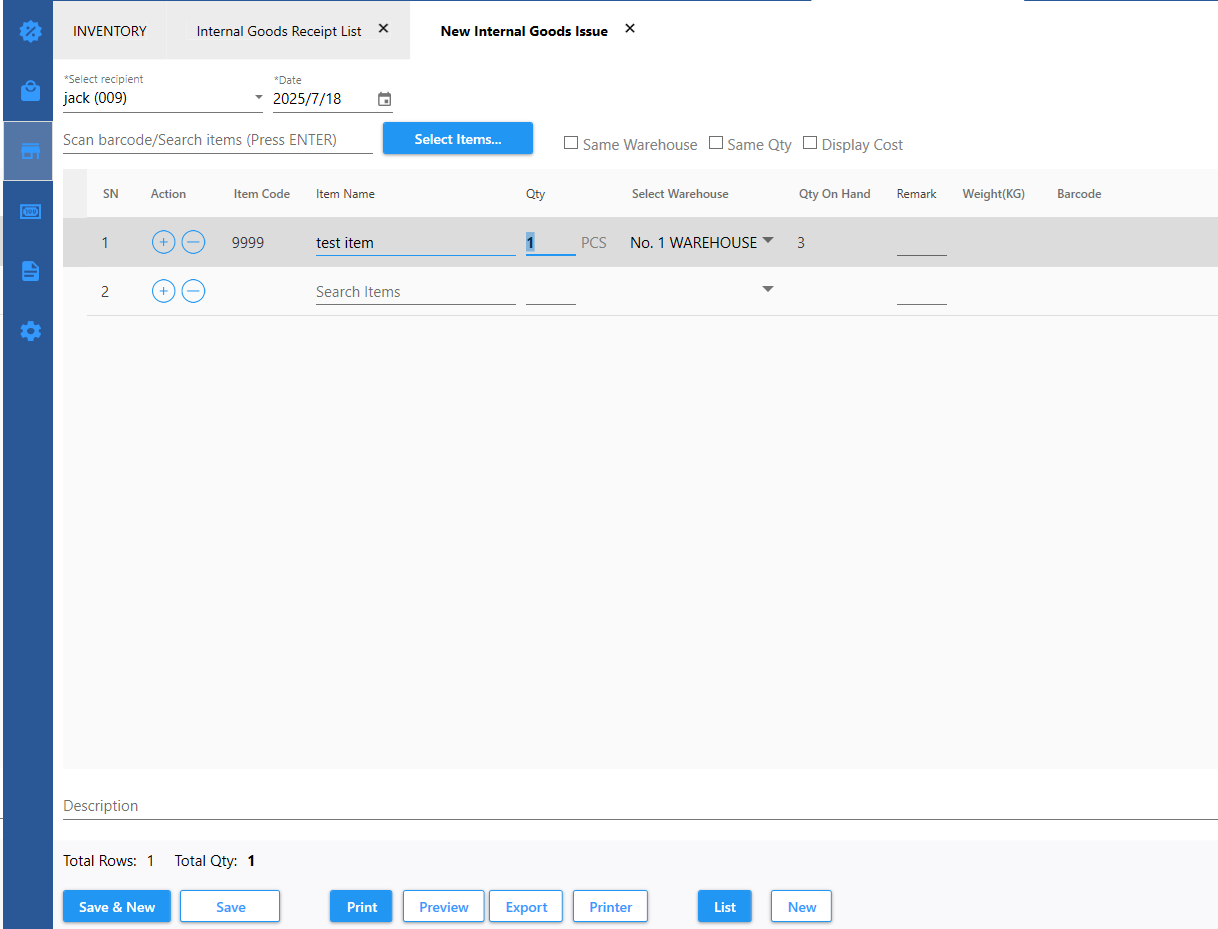Expand the Select recipient dropdown
1218x929 pixels.
(x=258, y=98)
